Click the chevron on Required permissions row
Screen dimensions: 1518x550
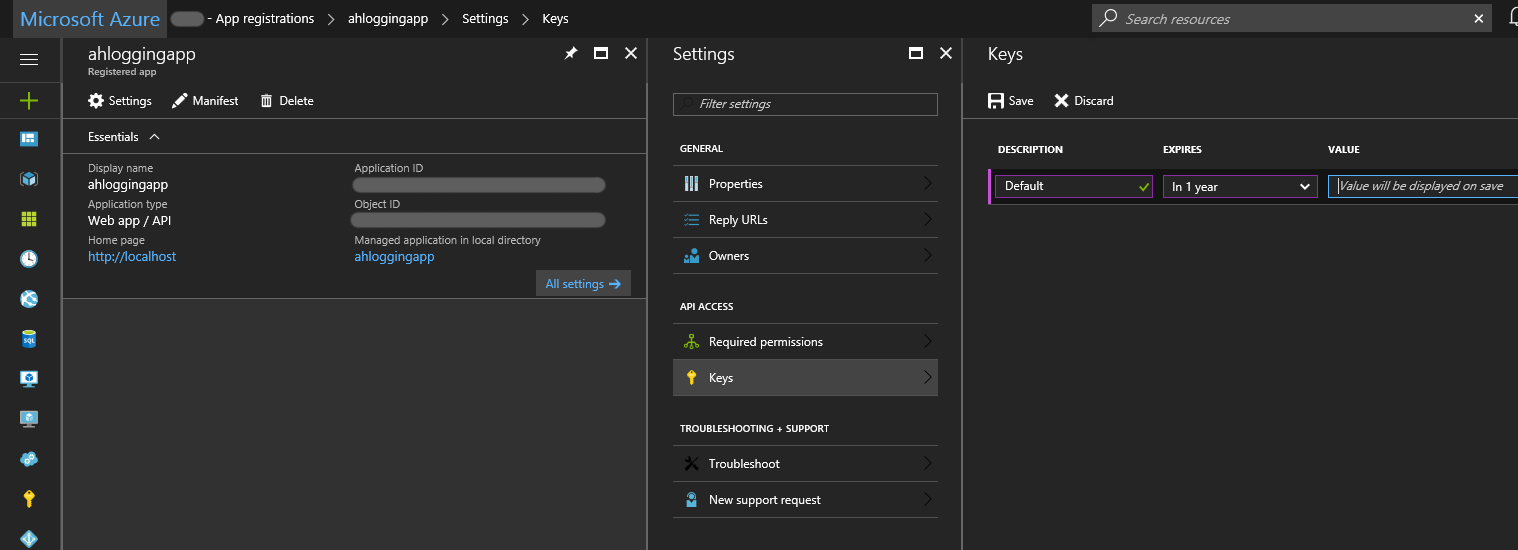click(x=927, y=341)
